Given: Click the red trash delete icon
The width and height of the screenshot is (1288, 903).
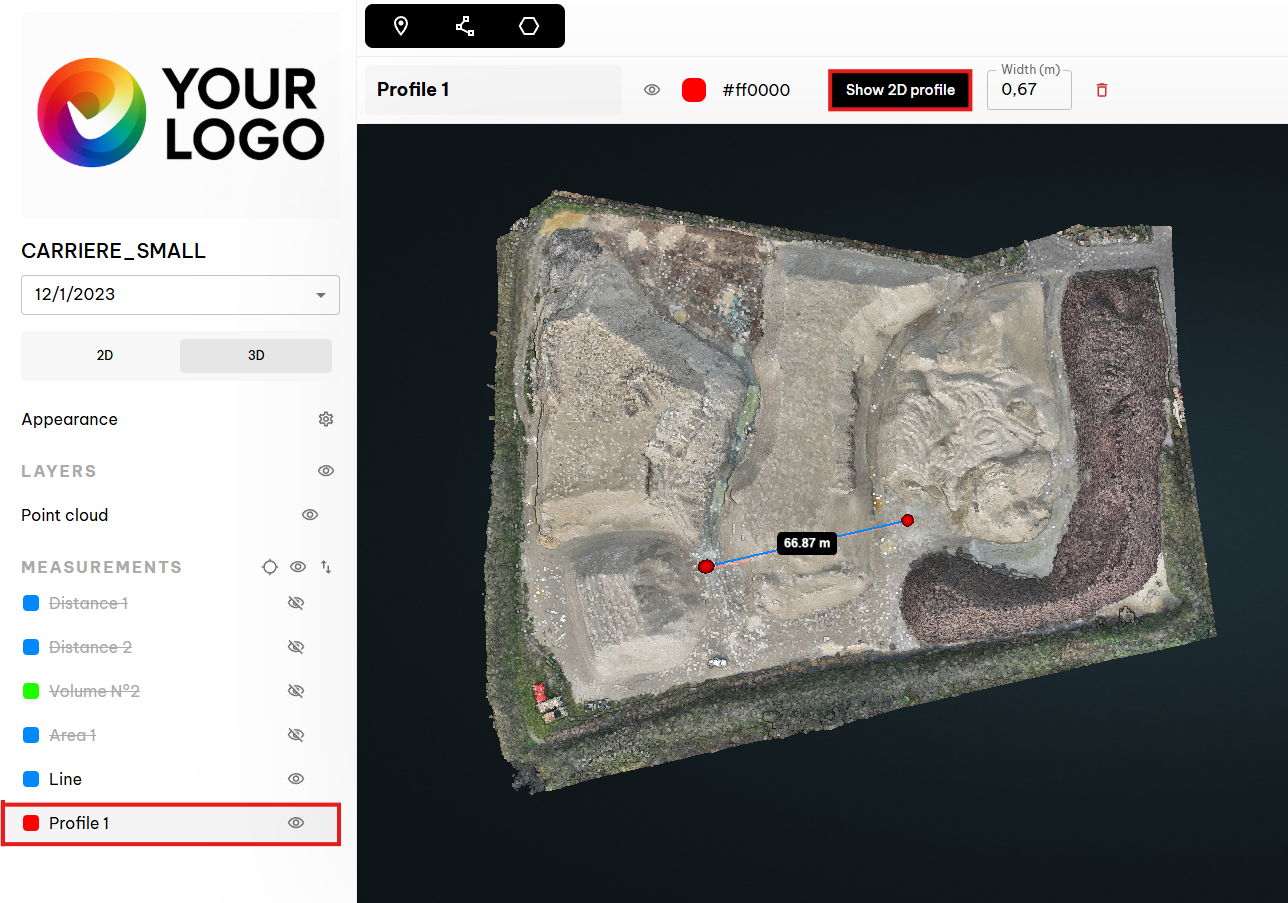Looking at the screenshot, I should pos(1102,90).
